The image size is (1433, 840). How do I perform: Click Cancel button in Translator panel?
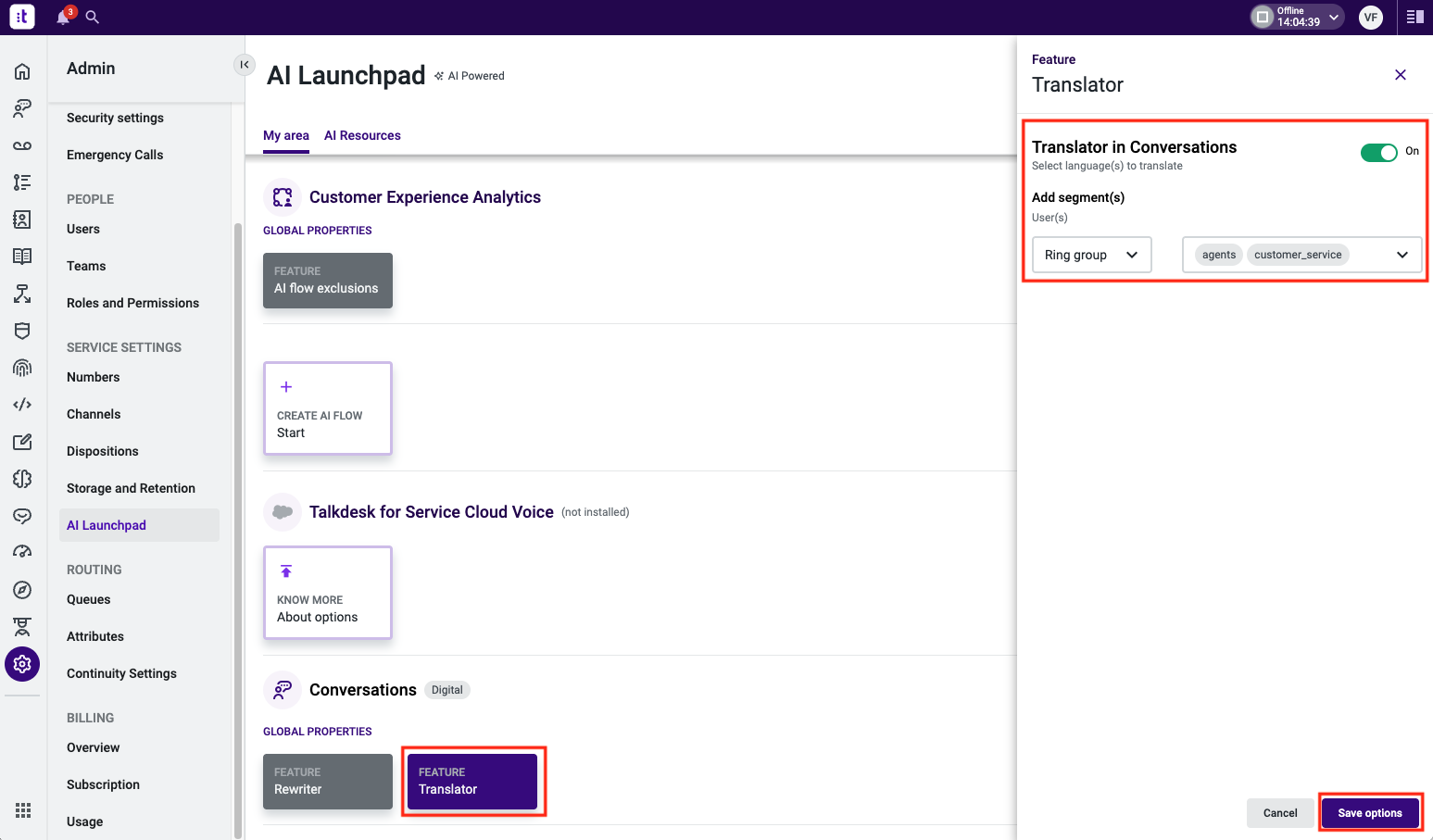[1280, 813]
